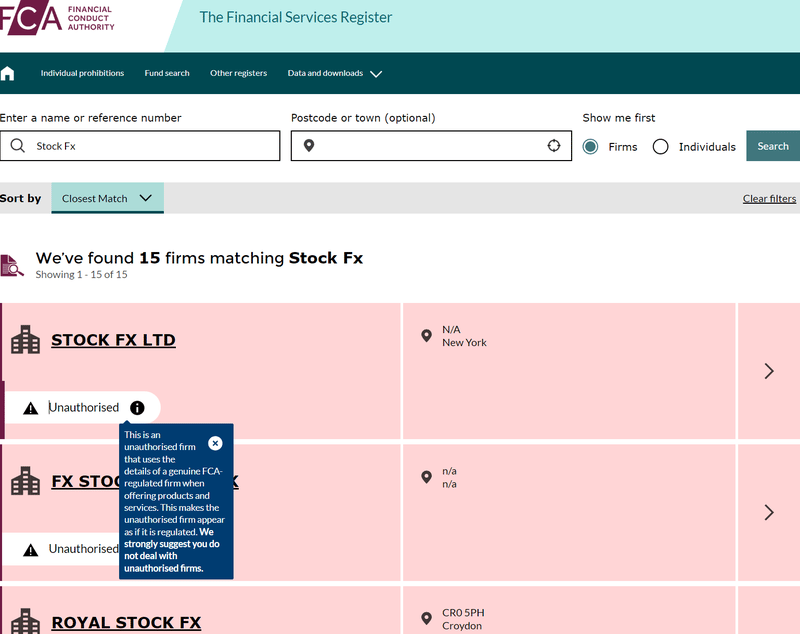Focus the Postcode or town field

pyautogui.click(x=431, y=146)
